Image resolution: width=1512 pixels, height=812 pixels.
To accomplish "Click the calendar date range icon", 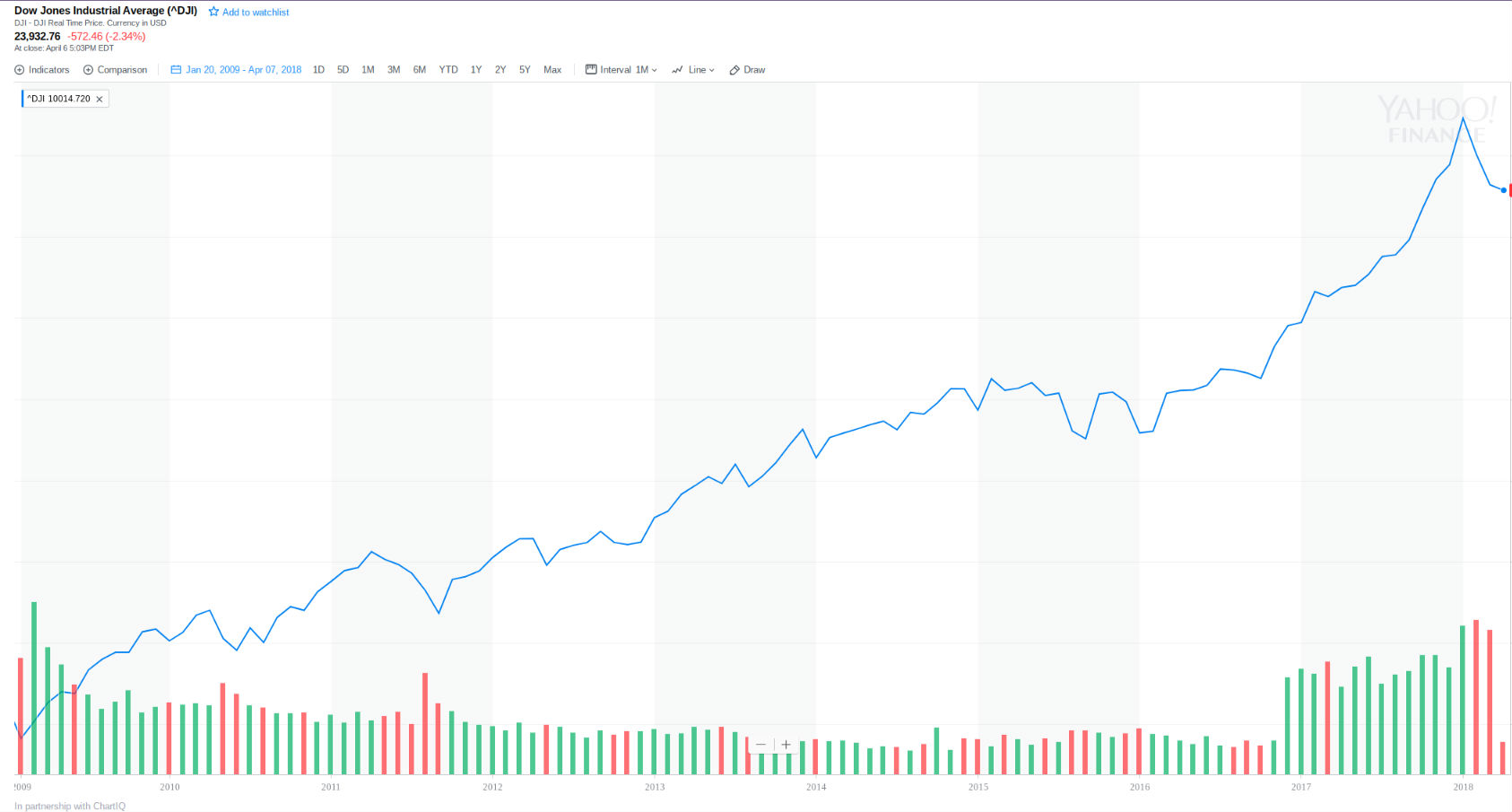I will point(176,70).
